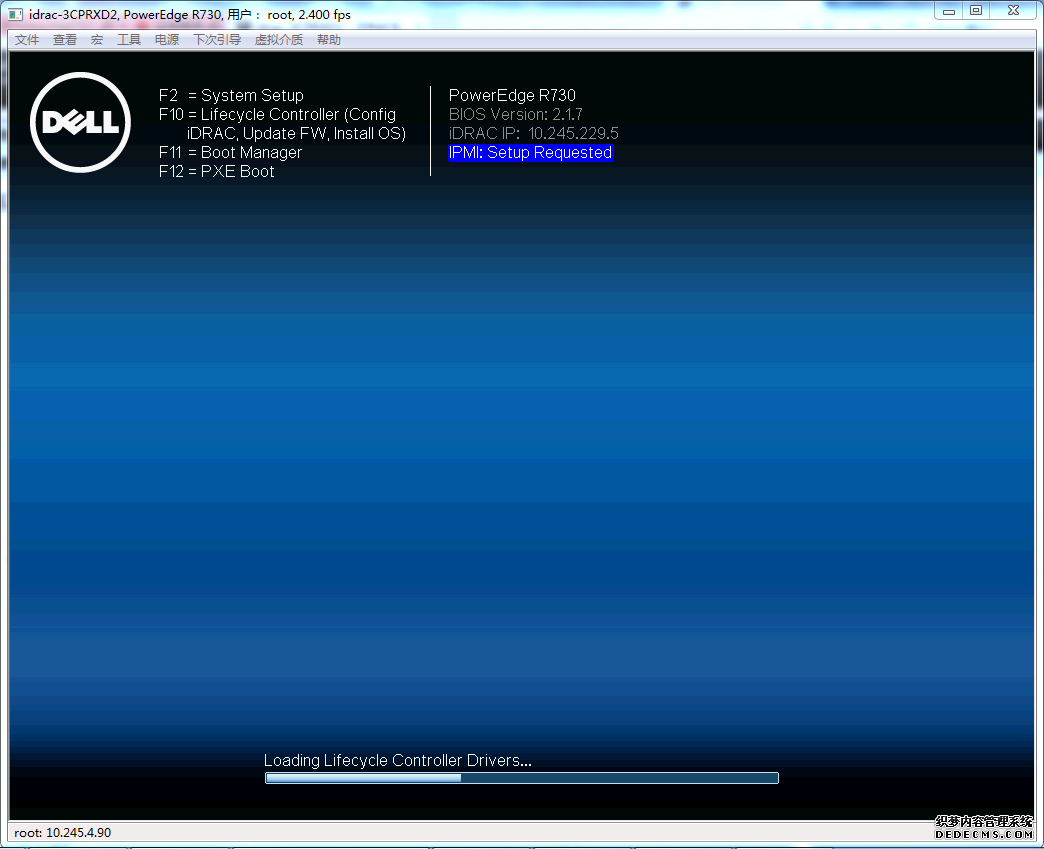Click the F11 = Boot Manager line
1044x849 pixels.
pyautogui.click(x=230, y=153)
